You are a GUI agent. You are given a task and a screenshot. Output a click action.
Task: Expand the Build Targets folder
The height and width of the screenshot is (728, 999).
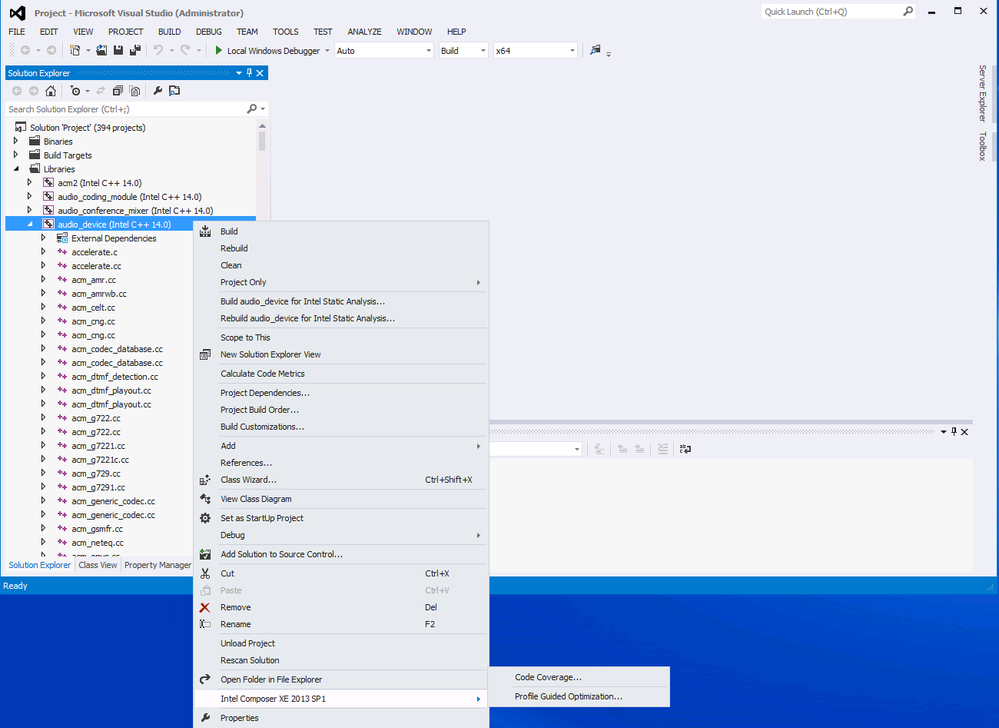[16, 155]
